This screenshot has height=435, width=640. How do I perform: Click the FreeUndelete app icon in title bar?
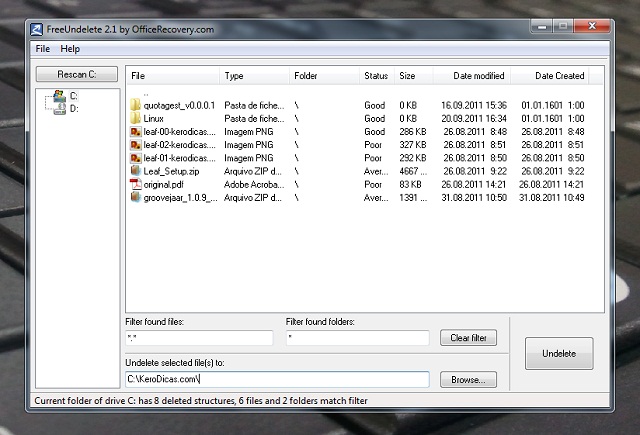coord(36,29)
